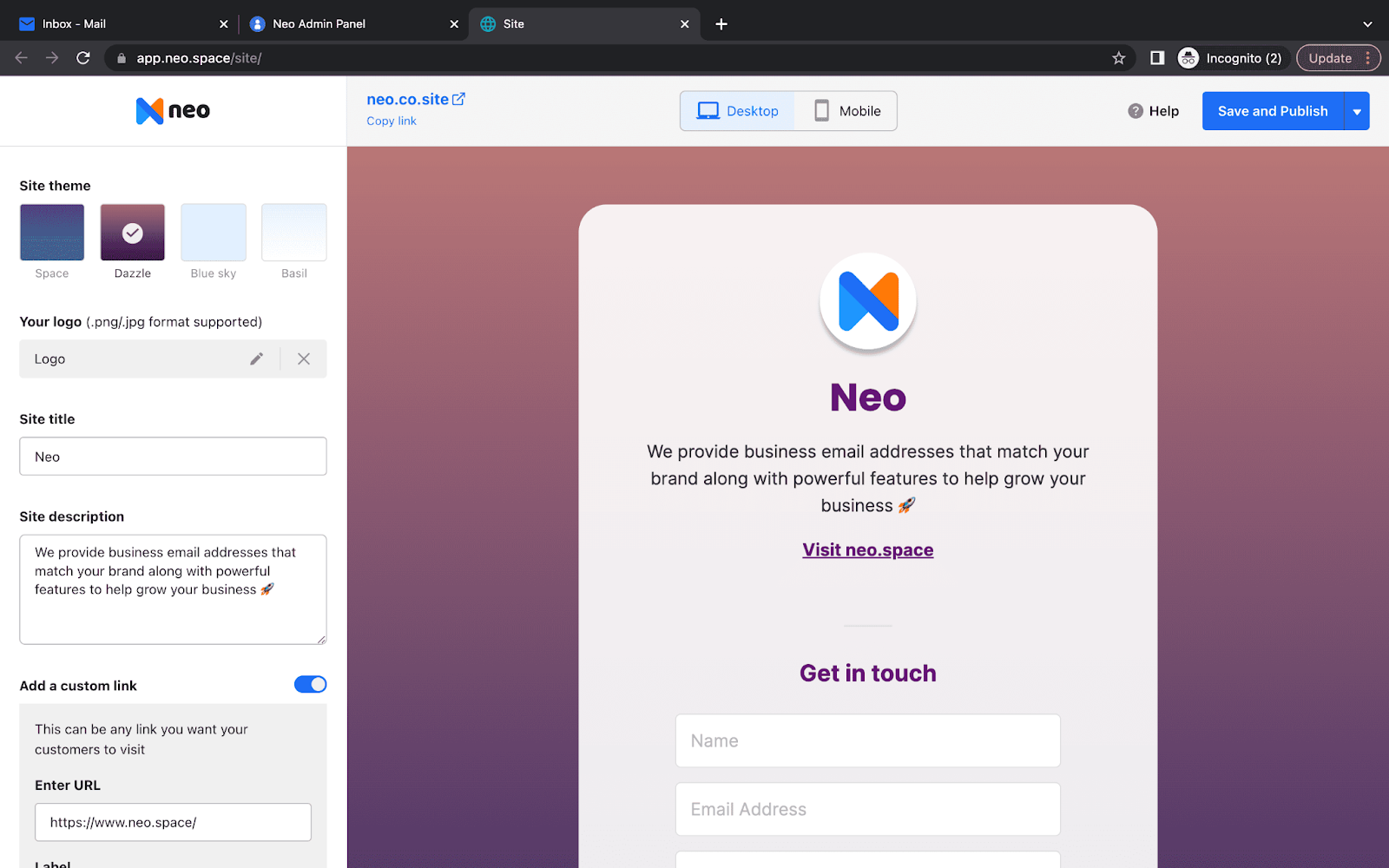Open neo.co.site external link icon
1389x868 pixels.
click(x=458, y=99)
